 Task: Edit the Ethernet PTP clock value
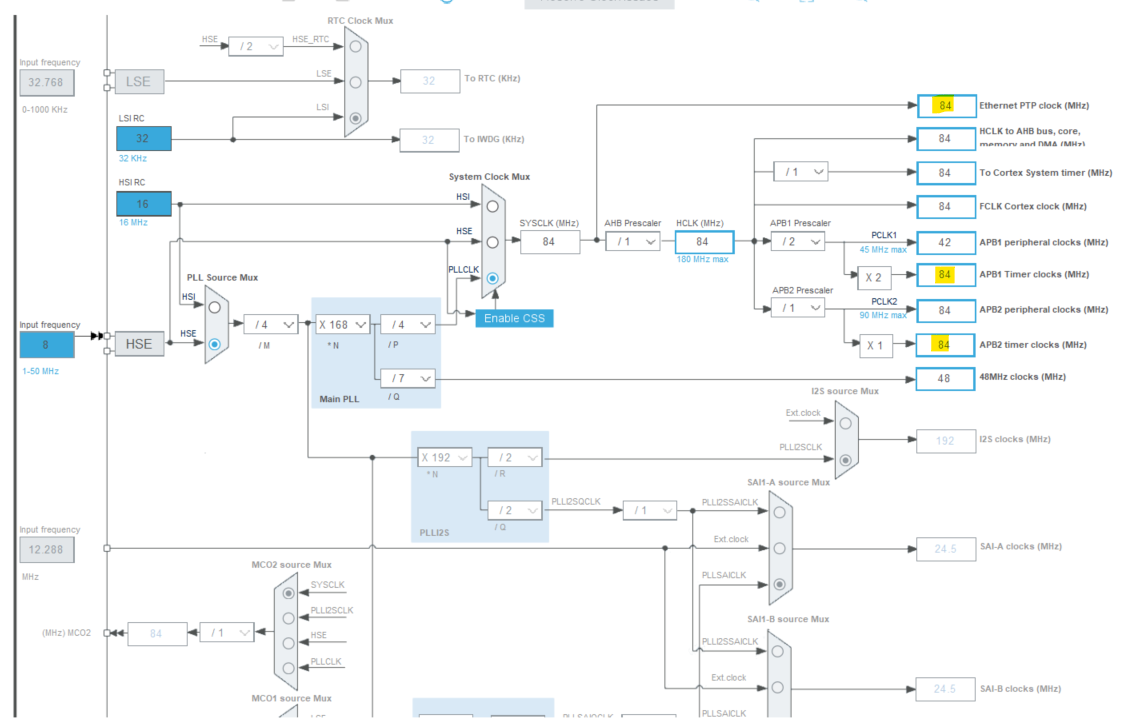tap(945, 105)
